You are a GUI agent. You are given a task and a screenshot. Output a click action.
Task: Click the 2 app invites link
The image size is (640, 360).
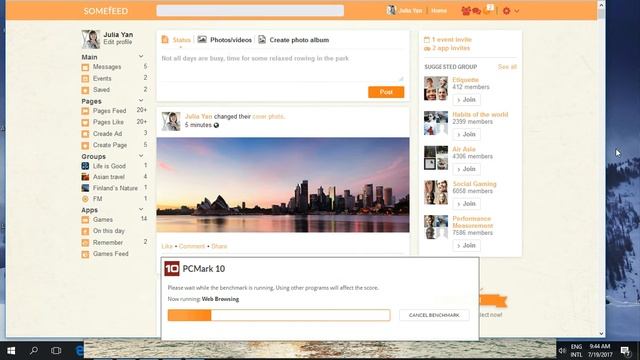click(x=451, y=48)
